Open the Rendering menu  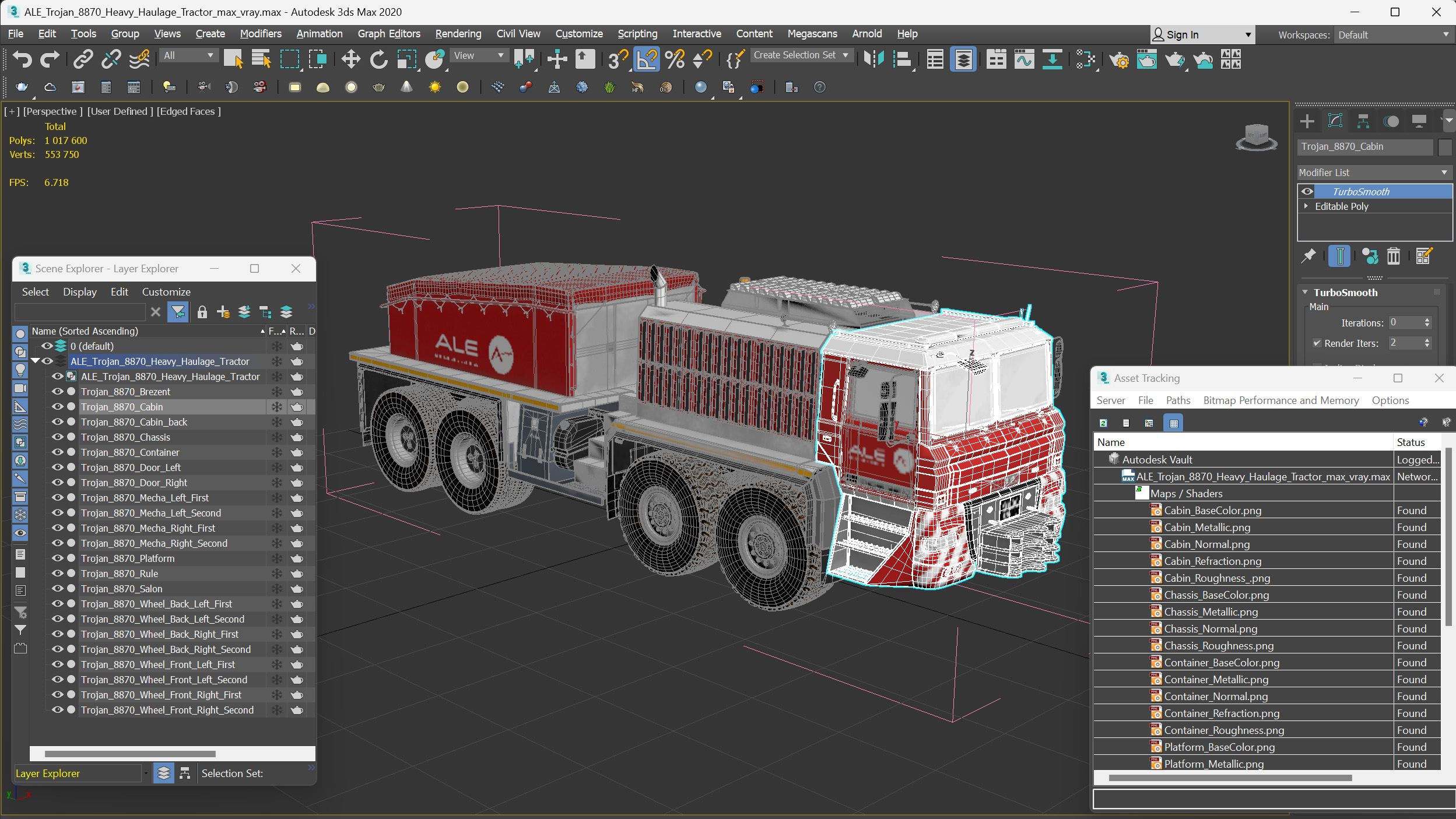[458, 34]
